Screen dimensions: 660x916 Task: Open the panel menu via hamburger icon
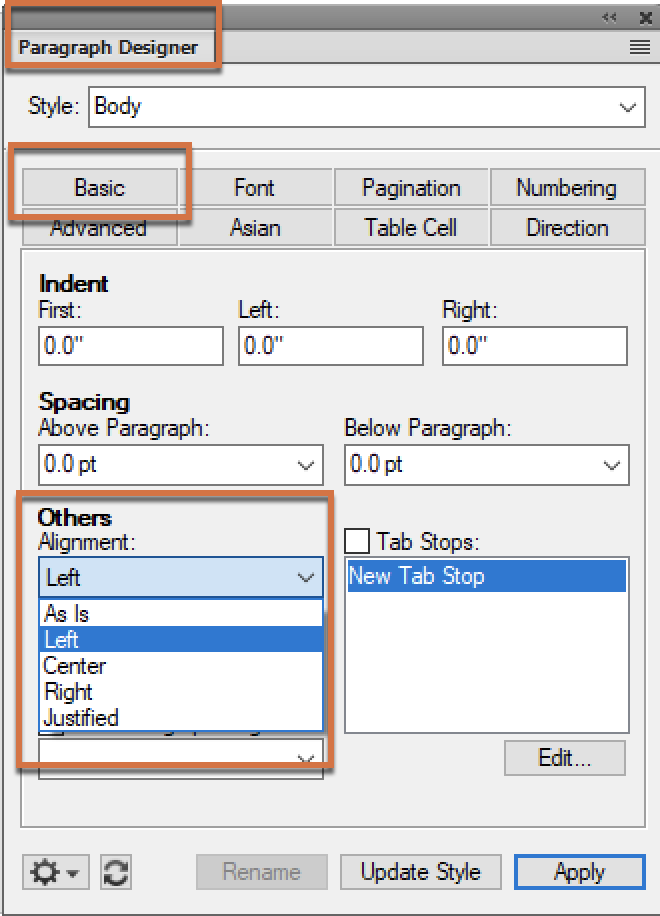pos(640,46)
